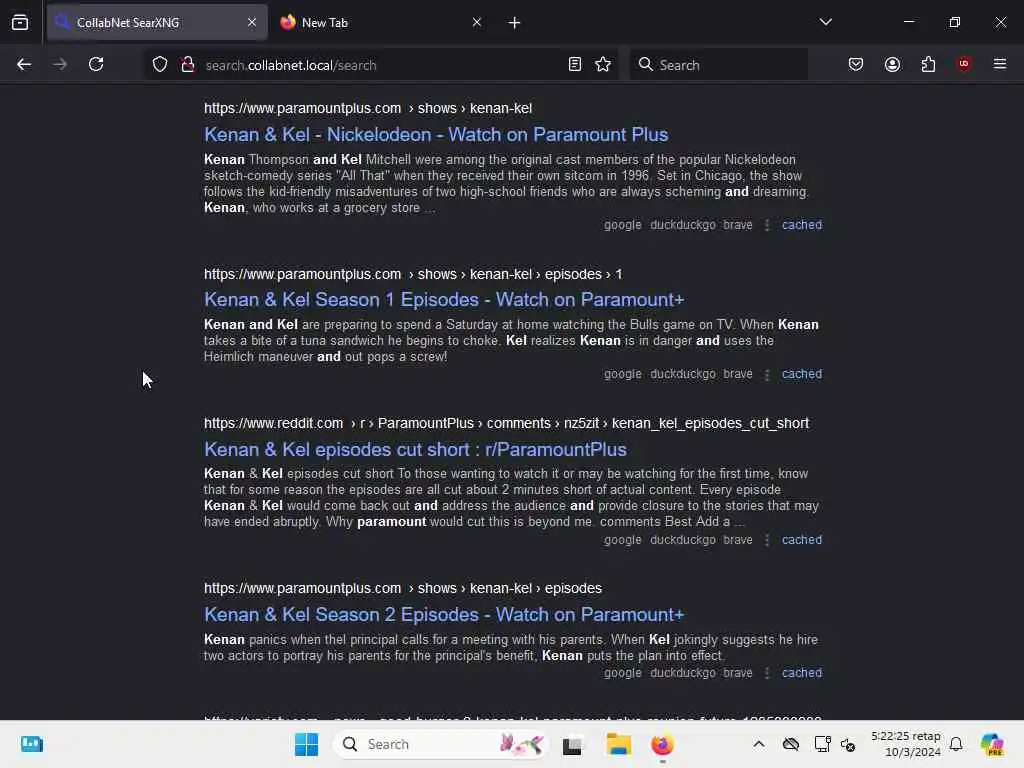Open the clock and date panel
The height and width of the screenshot is (768, 1024).
coord(906,744)
